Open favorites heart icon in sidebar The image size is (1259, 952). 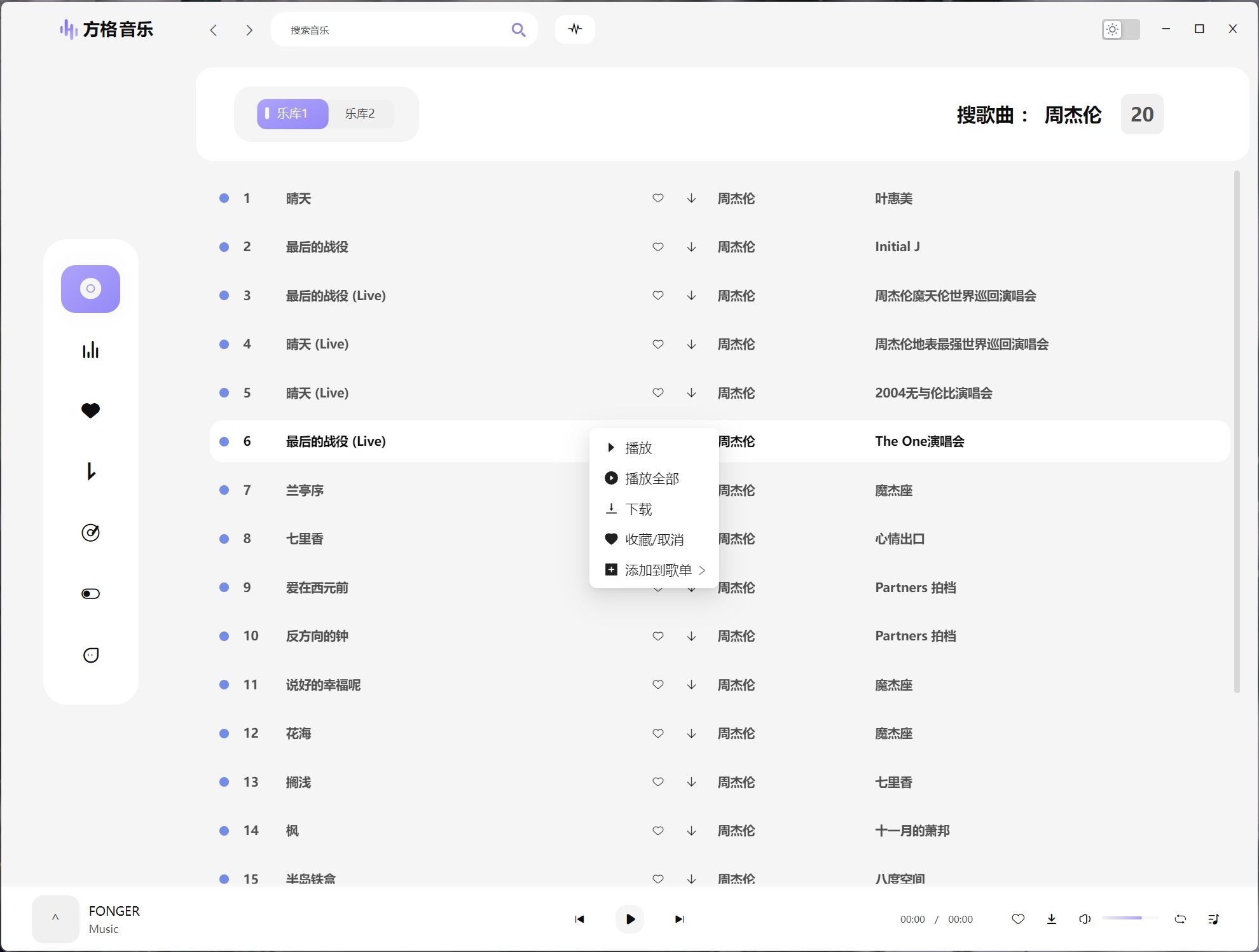[x=90, y=411]
